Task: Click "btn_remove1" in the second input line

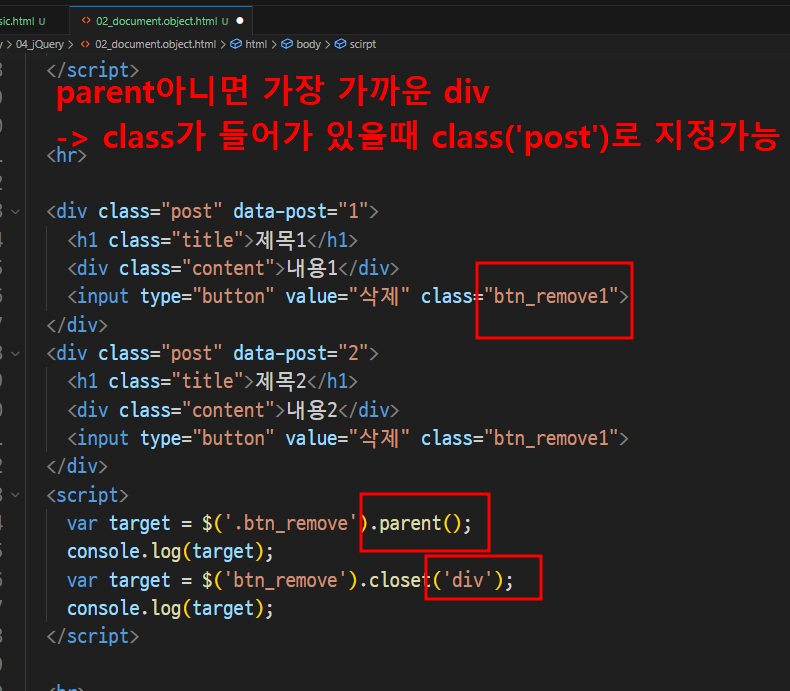Action: [551, 438]
